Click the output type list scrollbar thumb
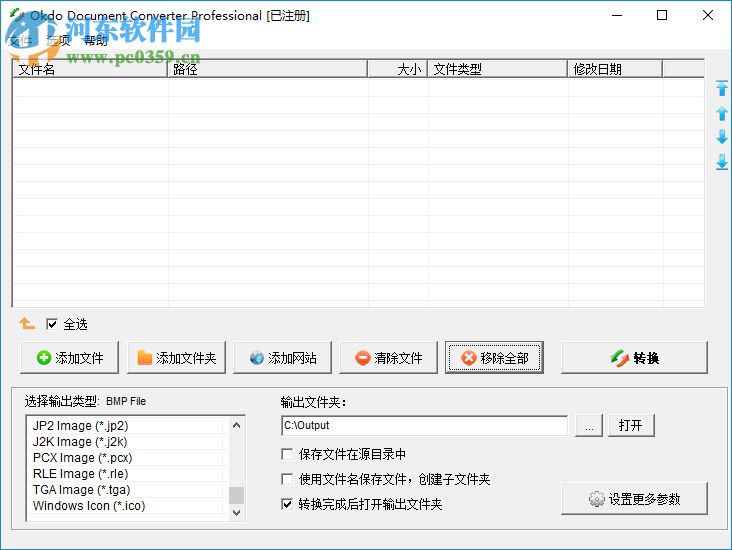The width and height of the screenshot is (732, 550). tap(236, 495)
